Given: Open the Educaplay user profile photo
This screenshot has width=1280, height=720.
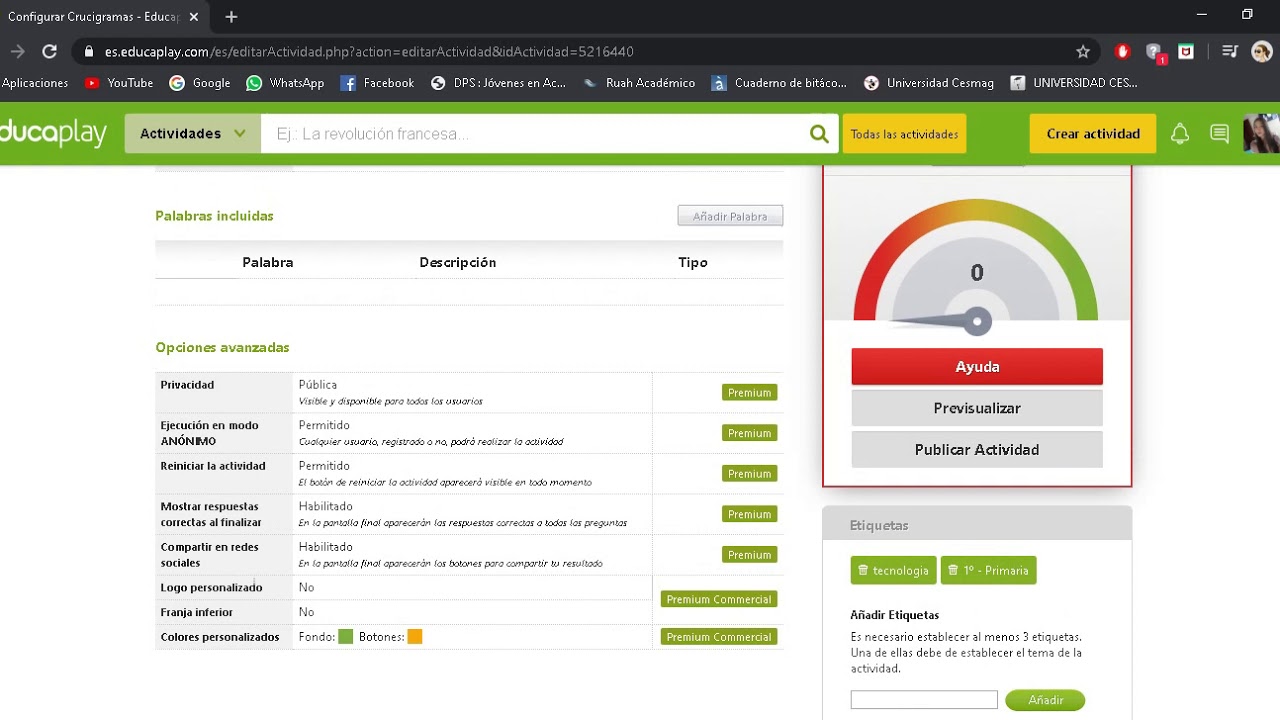Looking at the screenshot, I should point(1261,134).
